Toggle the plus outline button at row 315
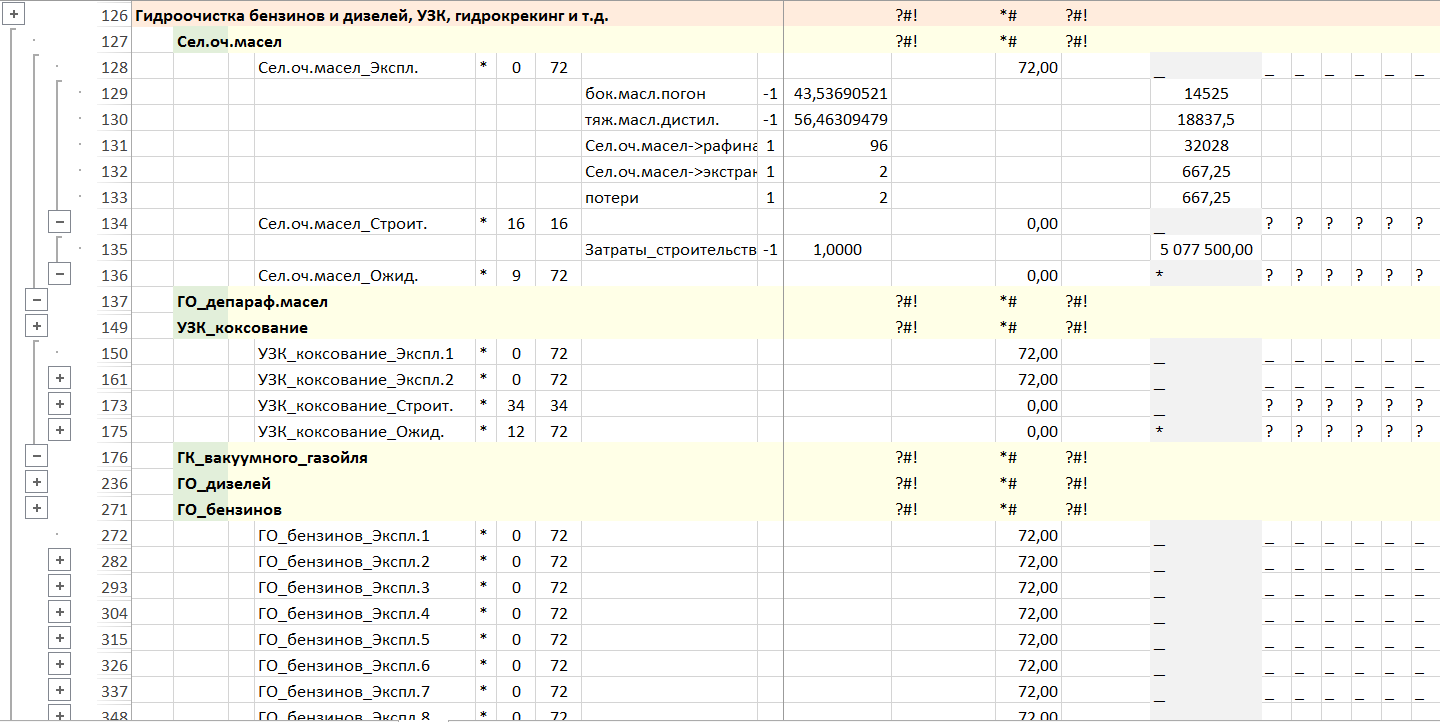The image size is (1440, 722). pos(60,638)
